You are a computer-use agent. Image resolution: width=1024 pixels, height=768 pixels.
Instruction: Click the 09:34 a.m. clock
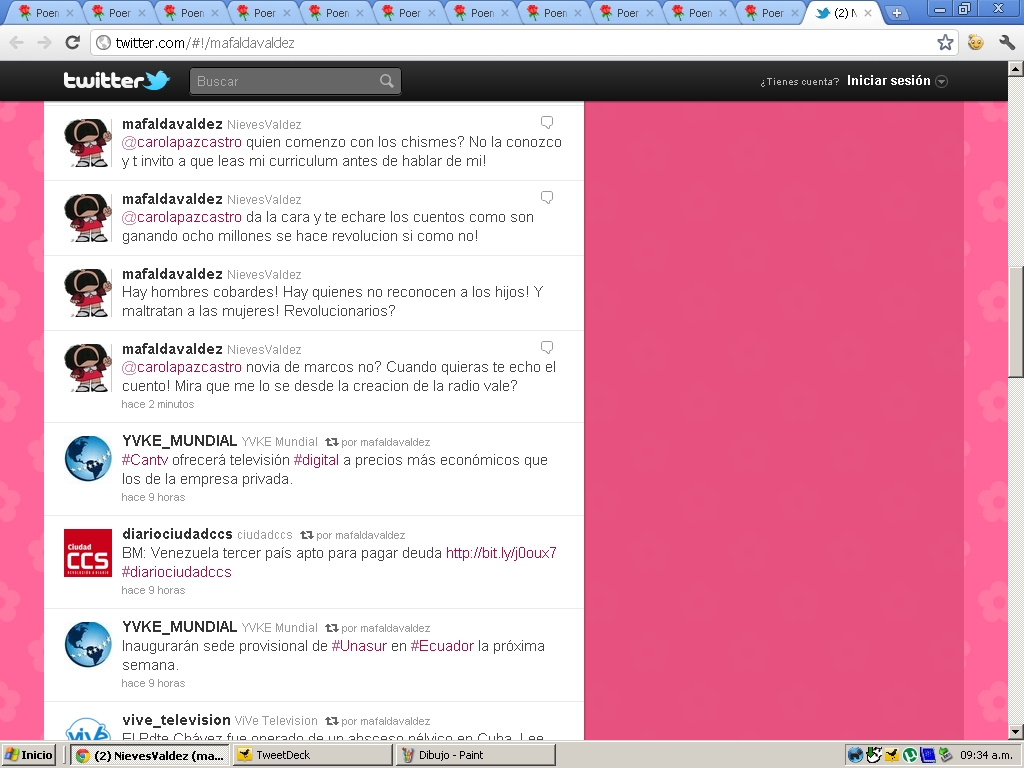tap(987, 756)
